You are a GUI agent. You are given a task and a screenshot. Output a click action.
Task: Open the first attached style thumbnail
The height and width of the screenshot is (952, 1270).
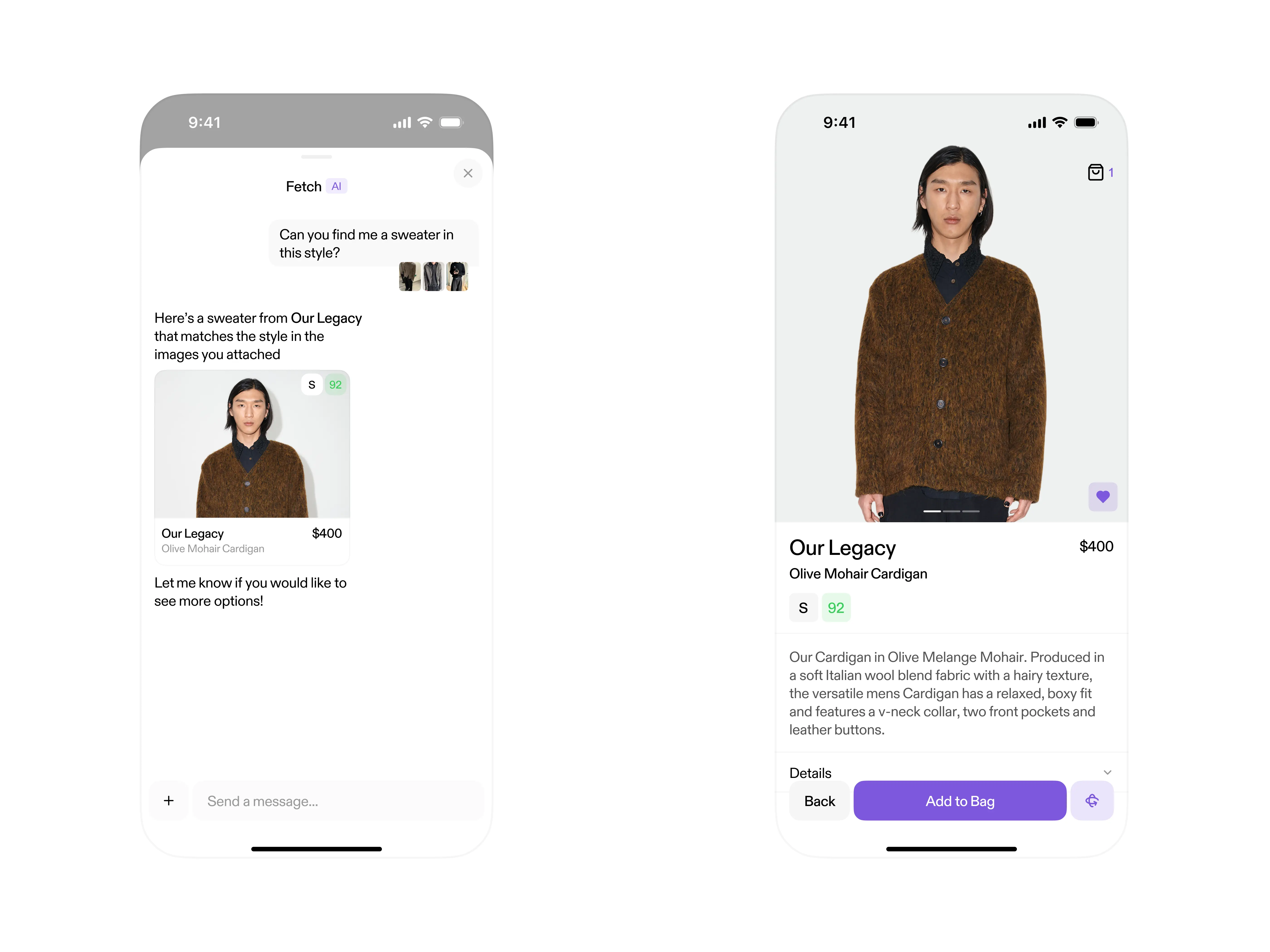click(x=410, y=277)
